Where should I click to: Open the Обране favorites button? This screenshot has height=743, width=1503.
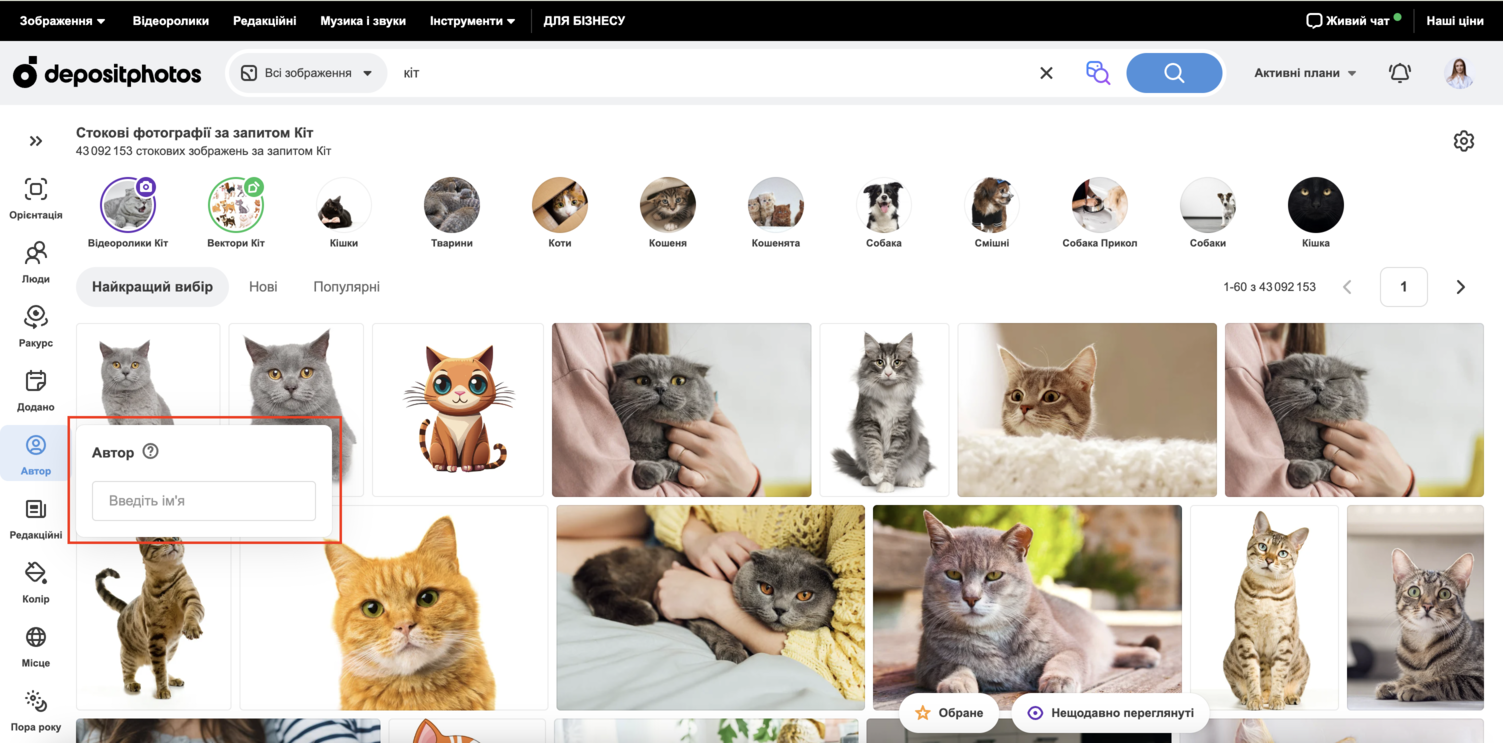coord(949,713)
